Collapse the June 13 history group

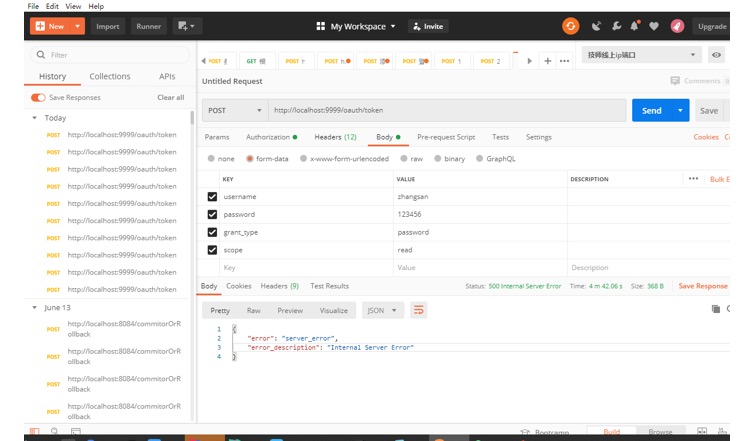(35, 307)
